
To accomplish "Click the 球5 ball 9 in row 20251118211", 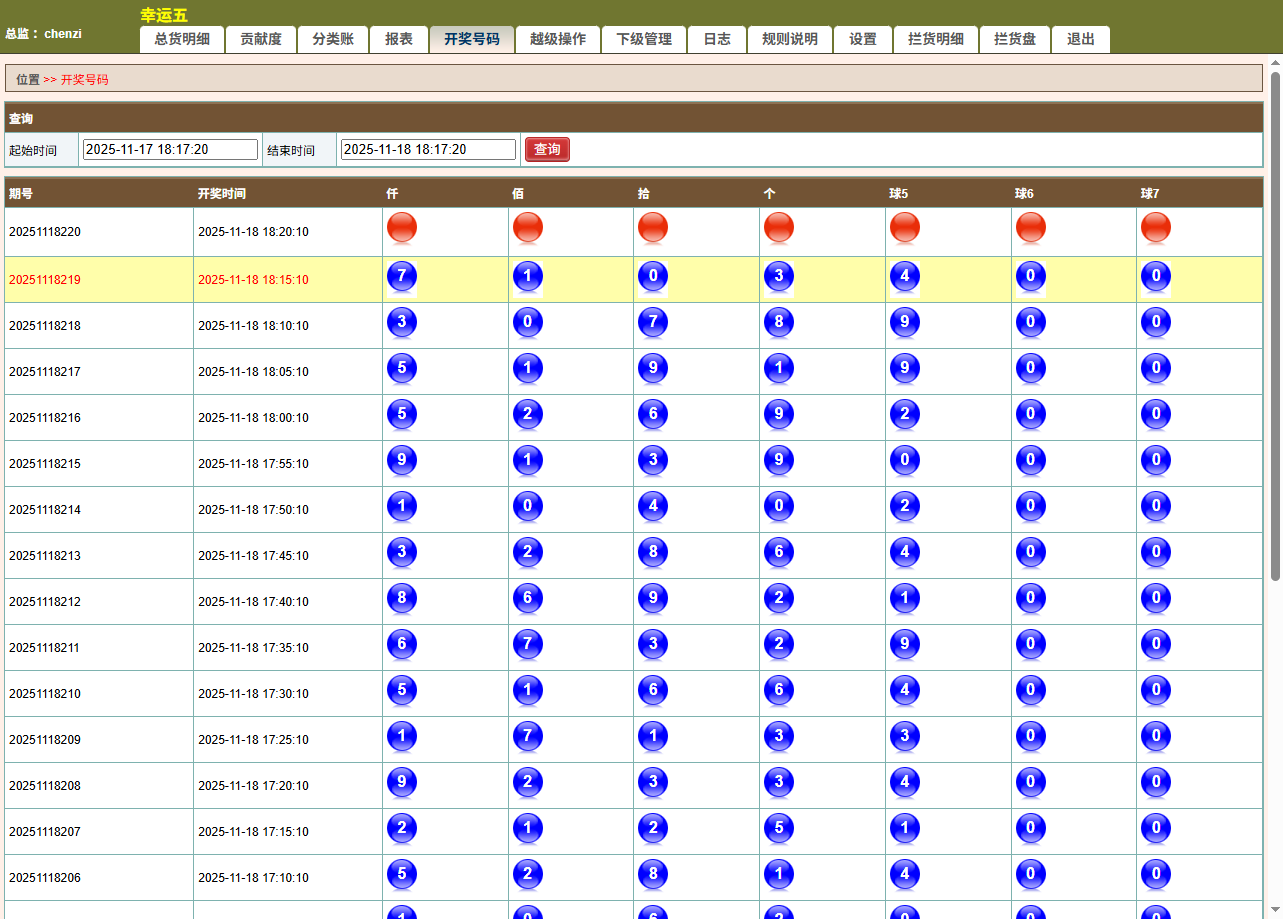I will point(905,645).
